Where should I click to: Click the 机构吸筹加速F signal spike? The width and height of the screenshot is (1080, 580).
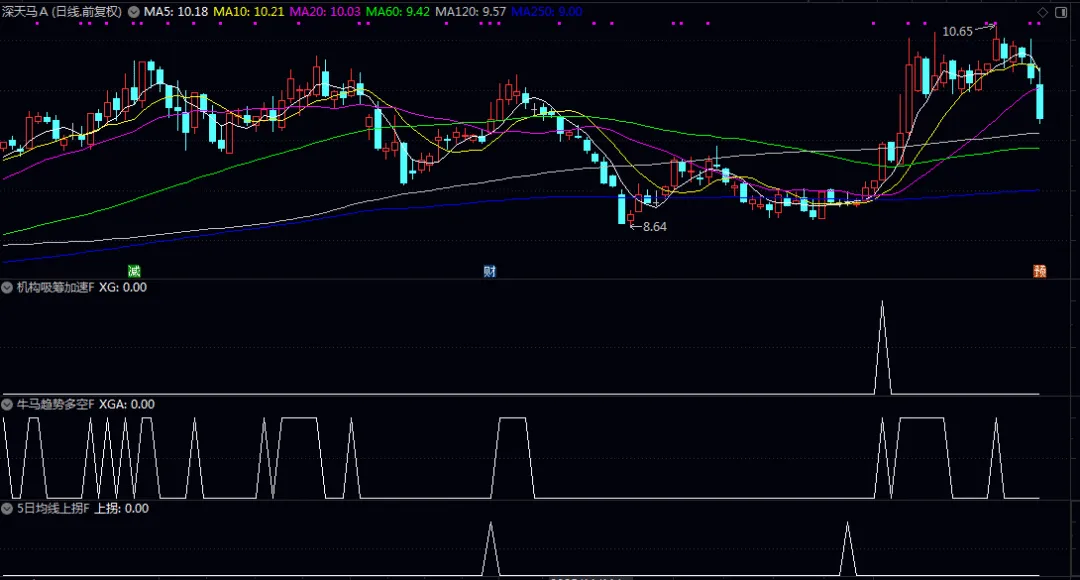click(882, 346)
